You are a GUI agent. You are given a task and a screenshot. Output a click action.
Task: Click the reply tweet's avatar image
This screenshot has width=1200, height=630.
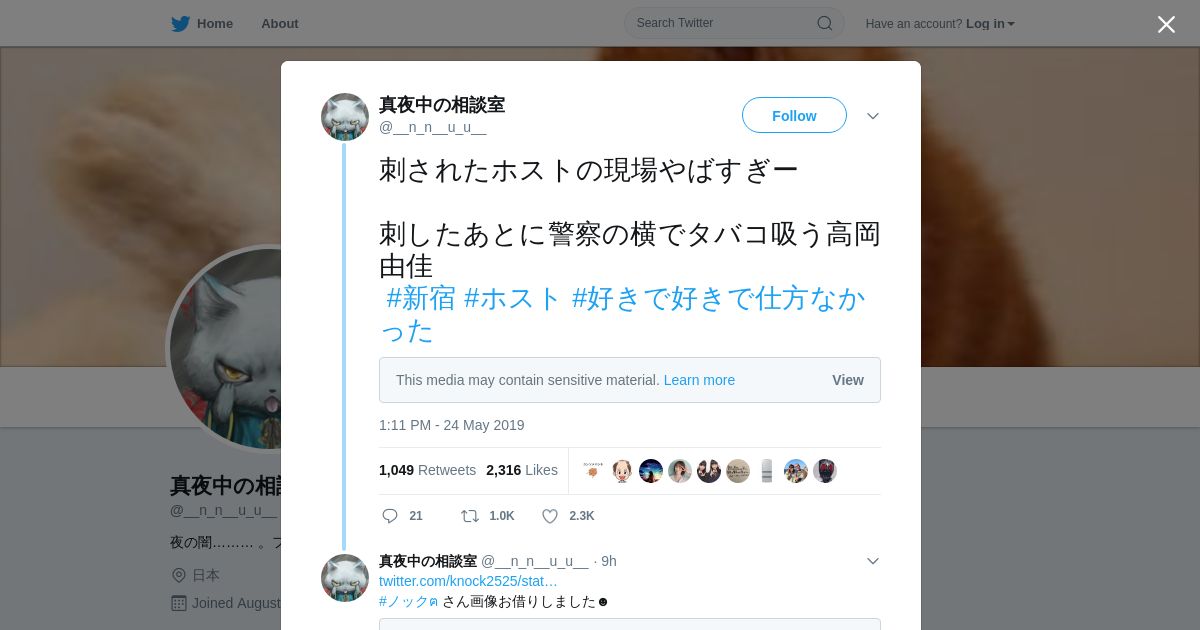click(345, 578)
